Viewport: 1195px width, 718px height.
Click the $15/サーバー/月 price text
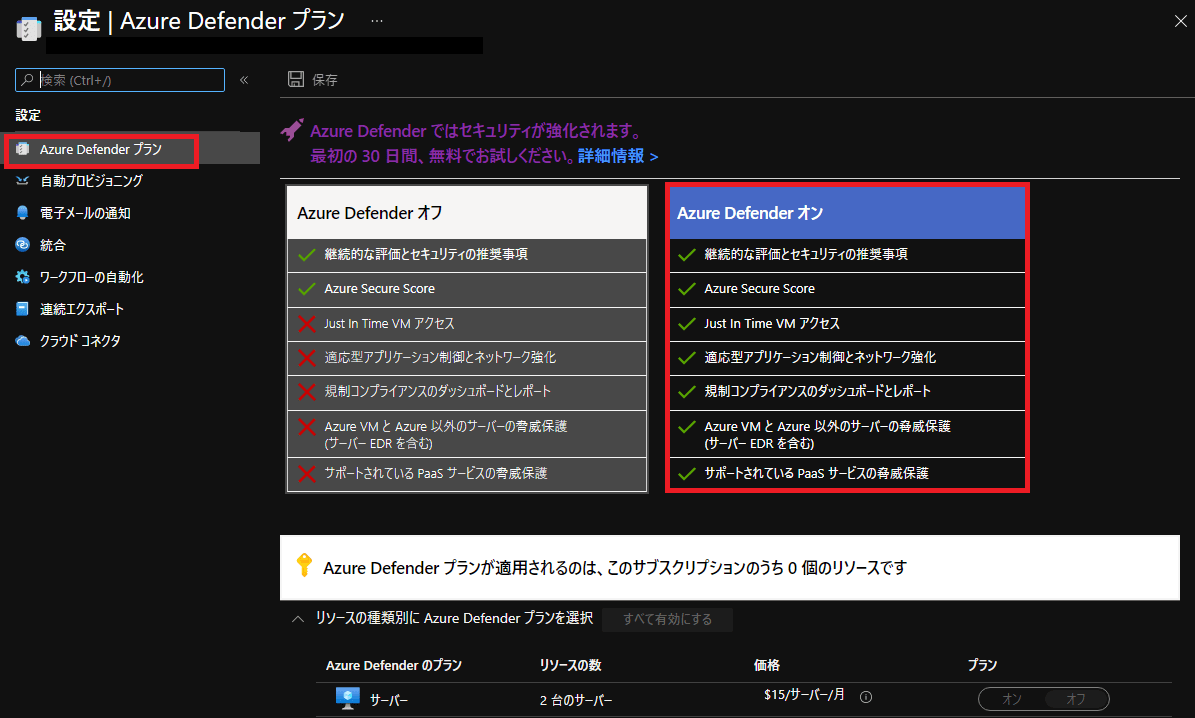coord(804,694)
